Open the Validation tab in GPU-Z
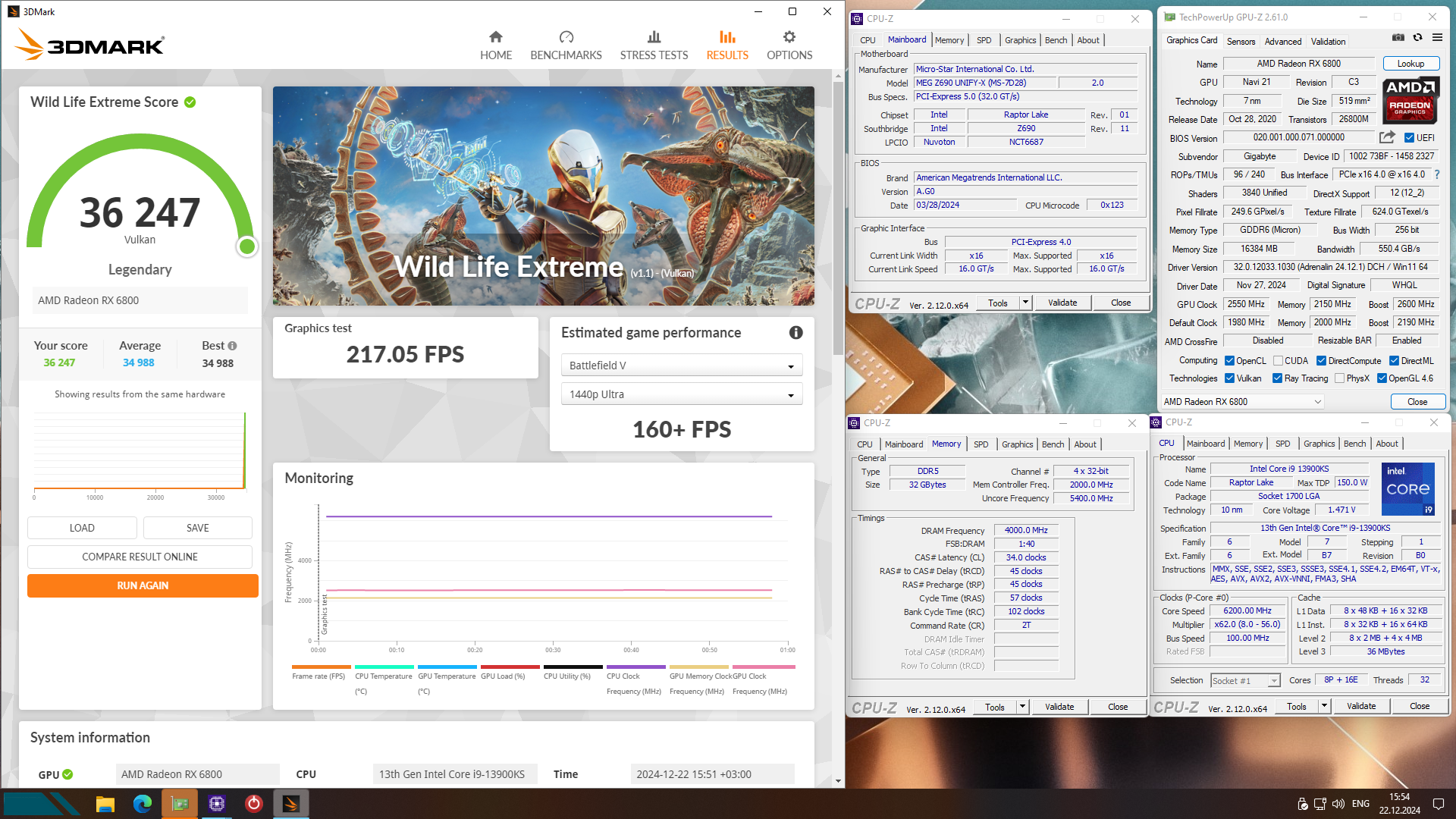Screen dimensions: 1456x819 (x=1328, y=42)
